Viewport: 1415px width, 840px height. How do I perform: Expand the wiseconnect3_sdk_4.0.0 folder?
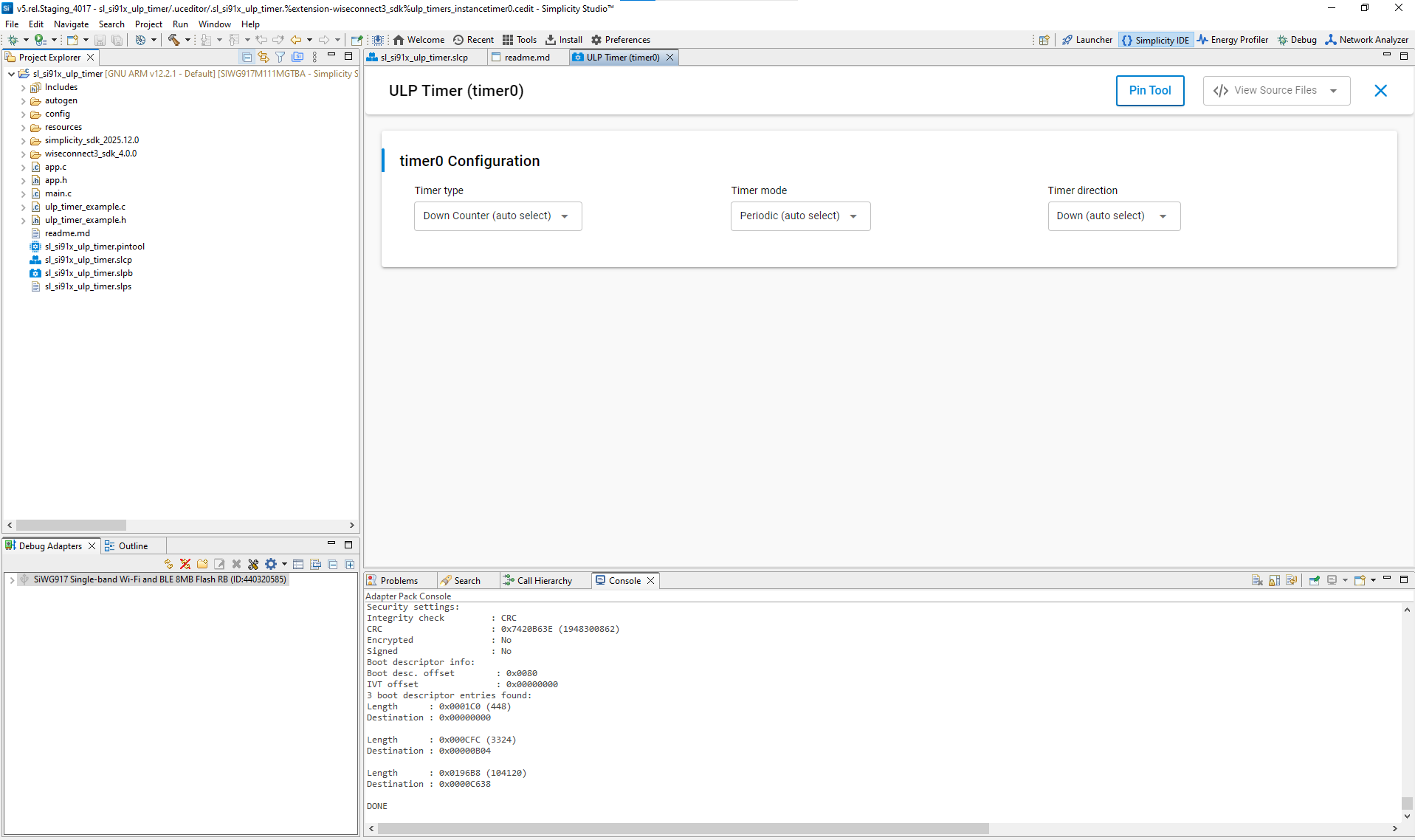23,154
